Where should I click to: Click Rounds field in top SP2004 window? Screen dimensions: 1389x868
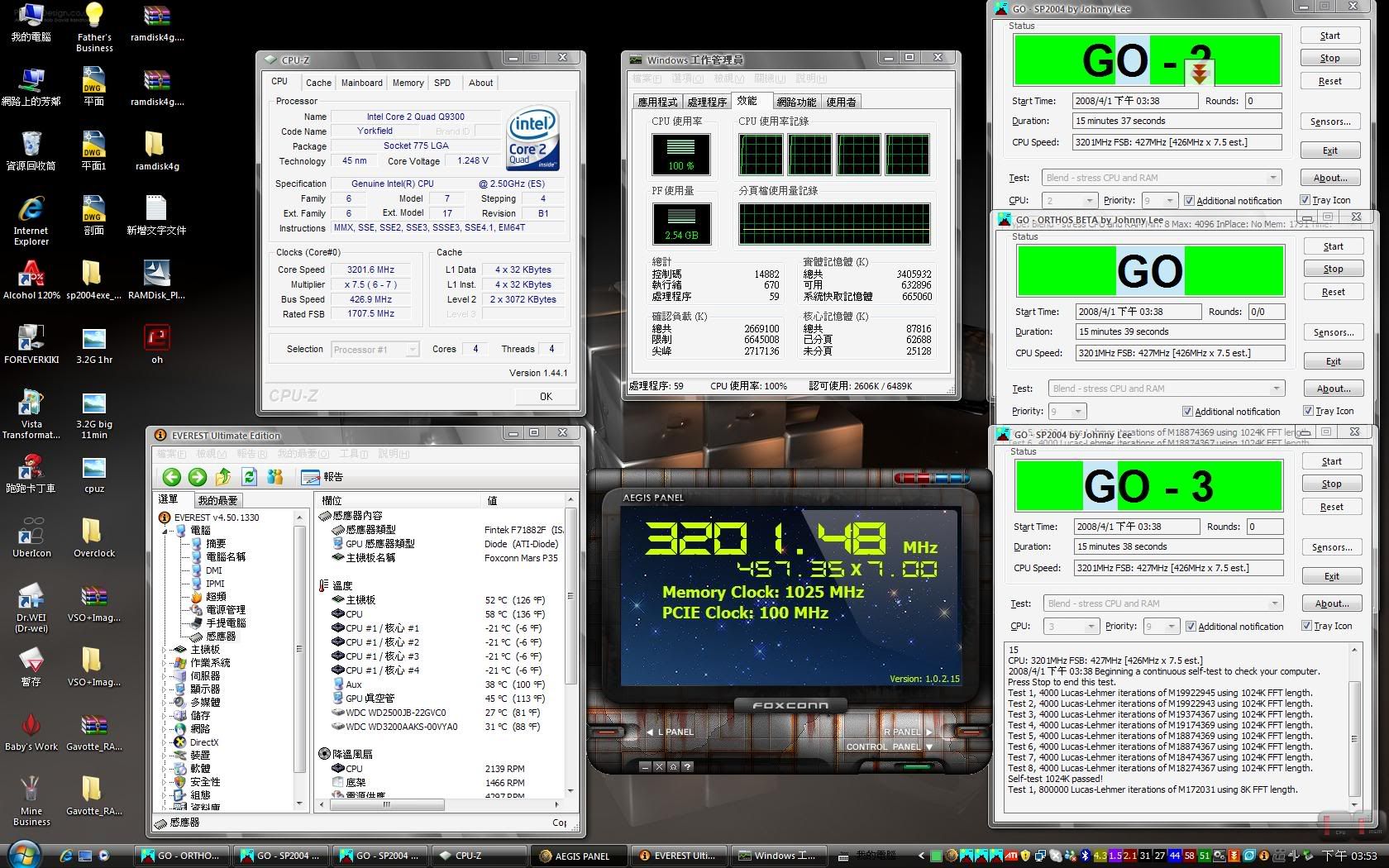[x=1263, y=101]
